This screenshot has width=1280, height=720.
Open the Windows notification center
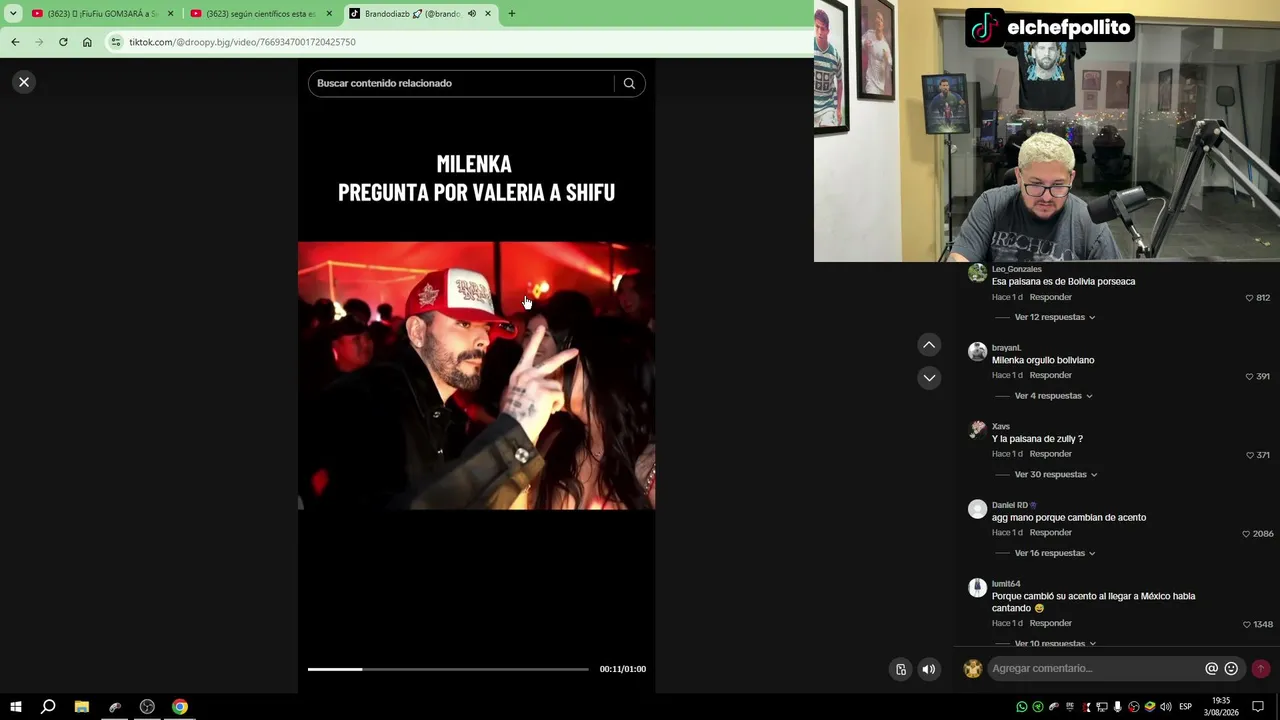(x=1259, y=707)
